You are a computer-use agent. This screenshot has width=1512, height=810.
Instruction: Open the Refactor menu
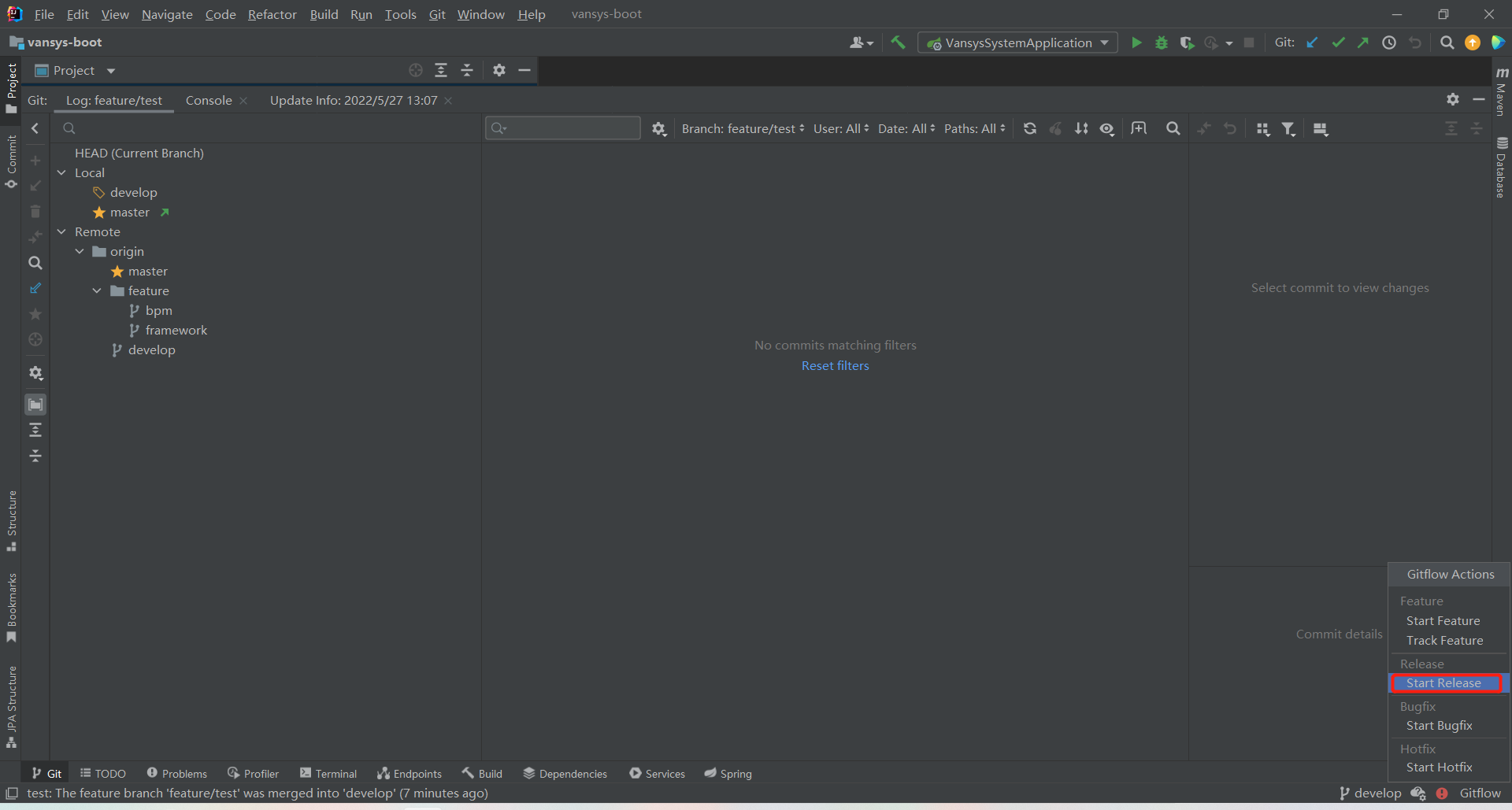point(272,14)
